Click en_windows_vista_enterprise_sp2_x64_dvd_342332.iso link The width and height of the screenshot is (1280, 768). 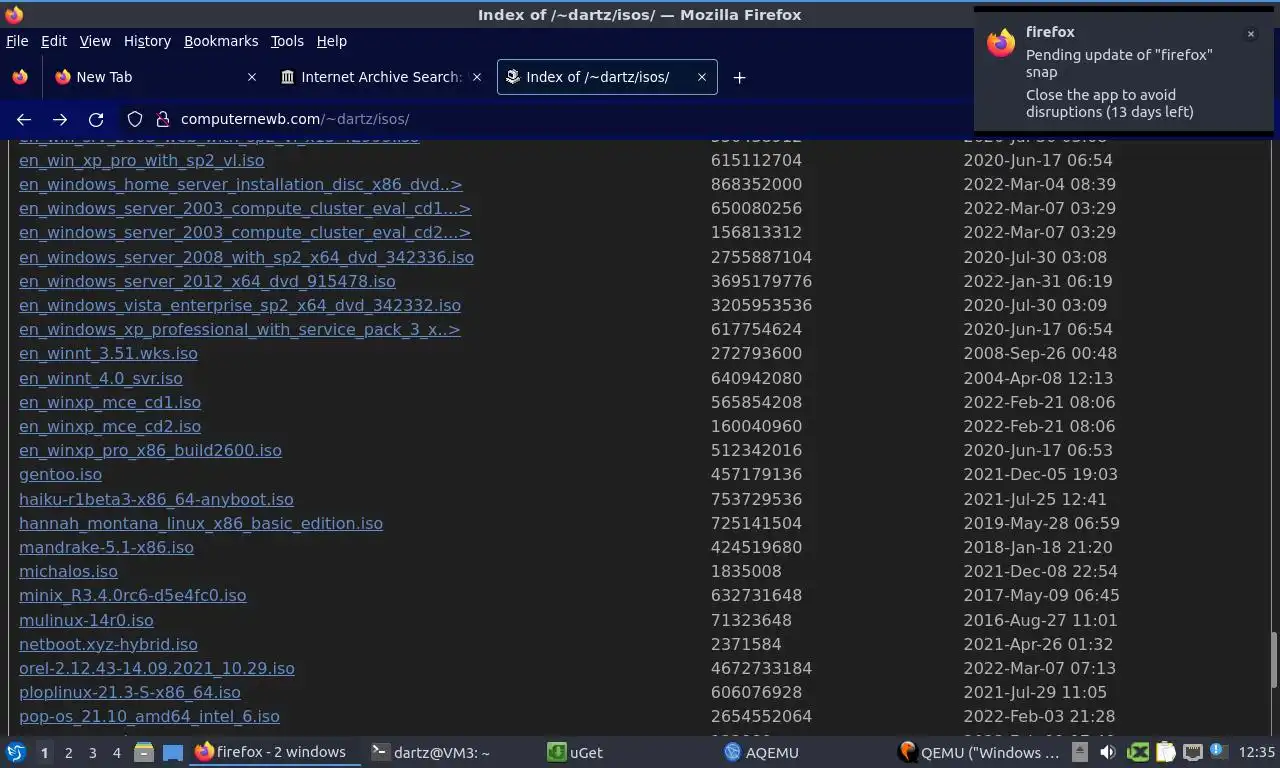240,305
